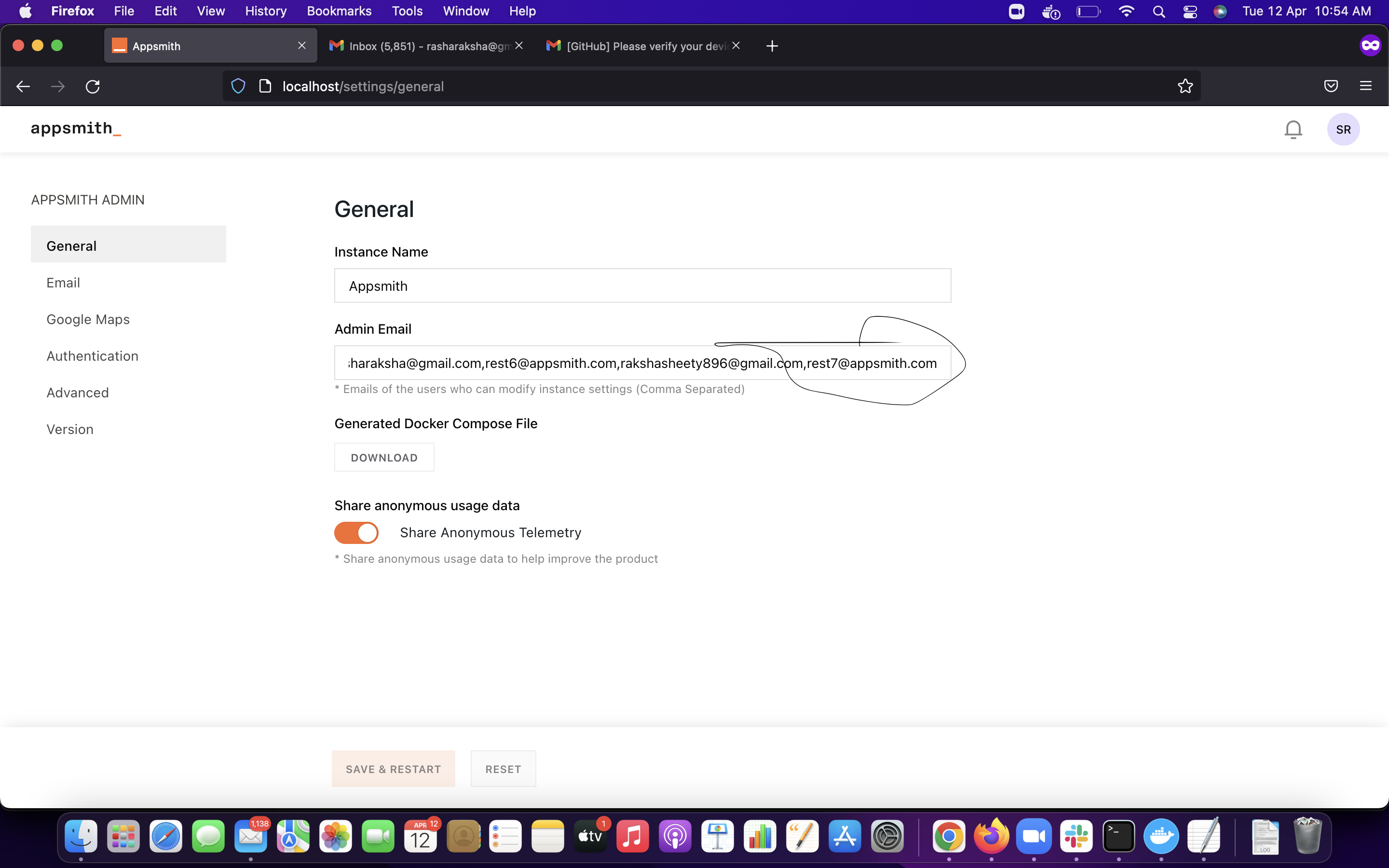The image size is (1389, 868).
Task: Click the SR profile avatar
Action: (1343, 129)
